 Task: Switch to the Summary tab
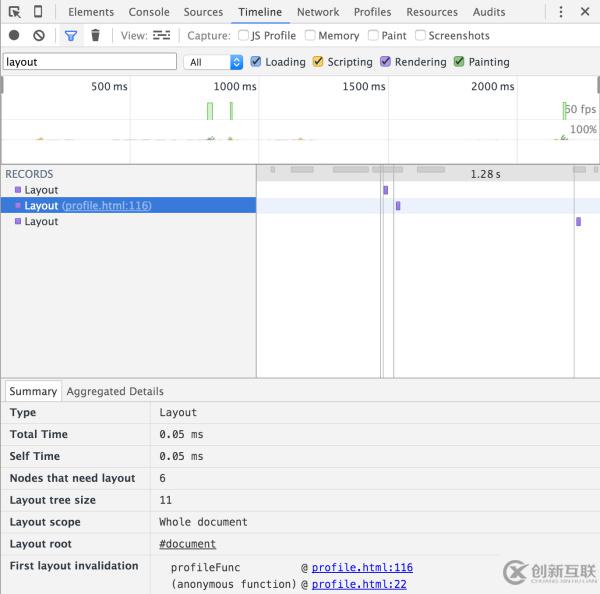pos(33,391)
